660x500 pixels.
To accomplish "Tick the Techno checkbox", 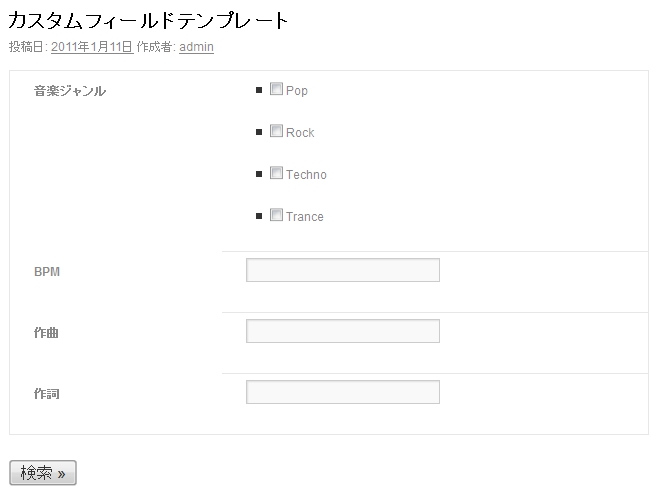I will tap(276, 174).
